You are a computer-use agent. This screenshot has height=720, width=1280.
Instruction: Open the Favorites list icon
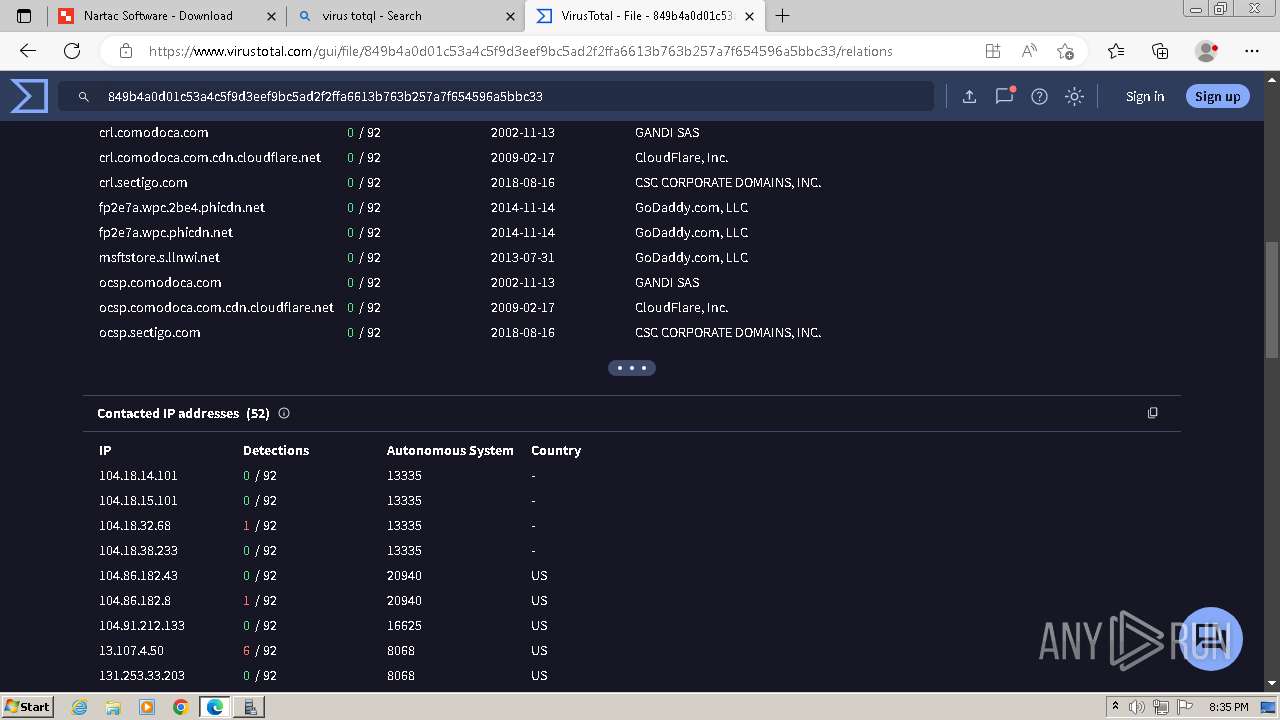(1116, 51)
